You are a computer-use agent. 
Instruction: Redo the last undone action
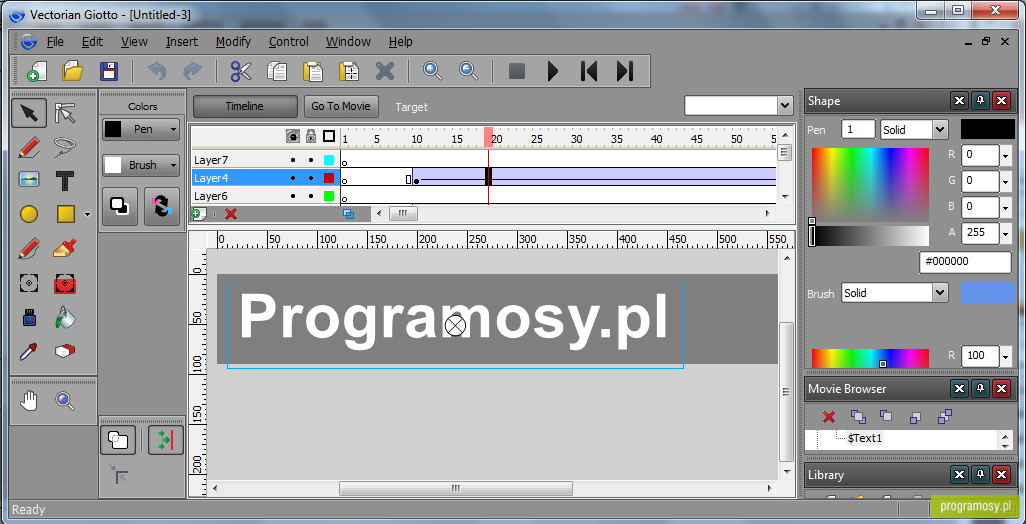192,71
